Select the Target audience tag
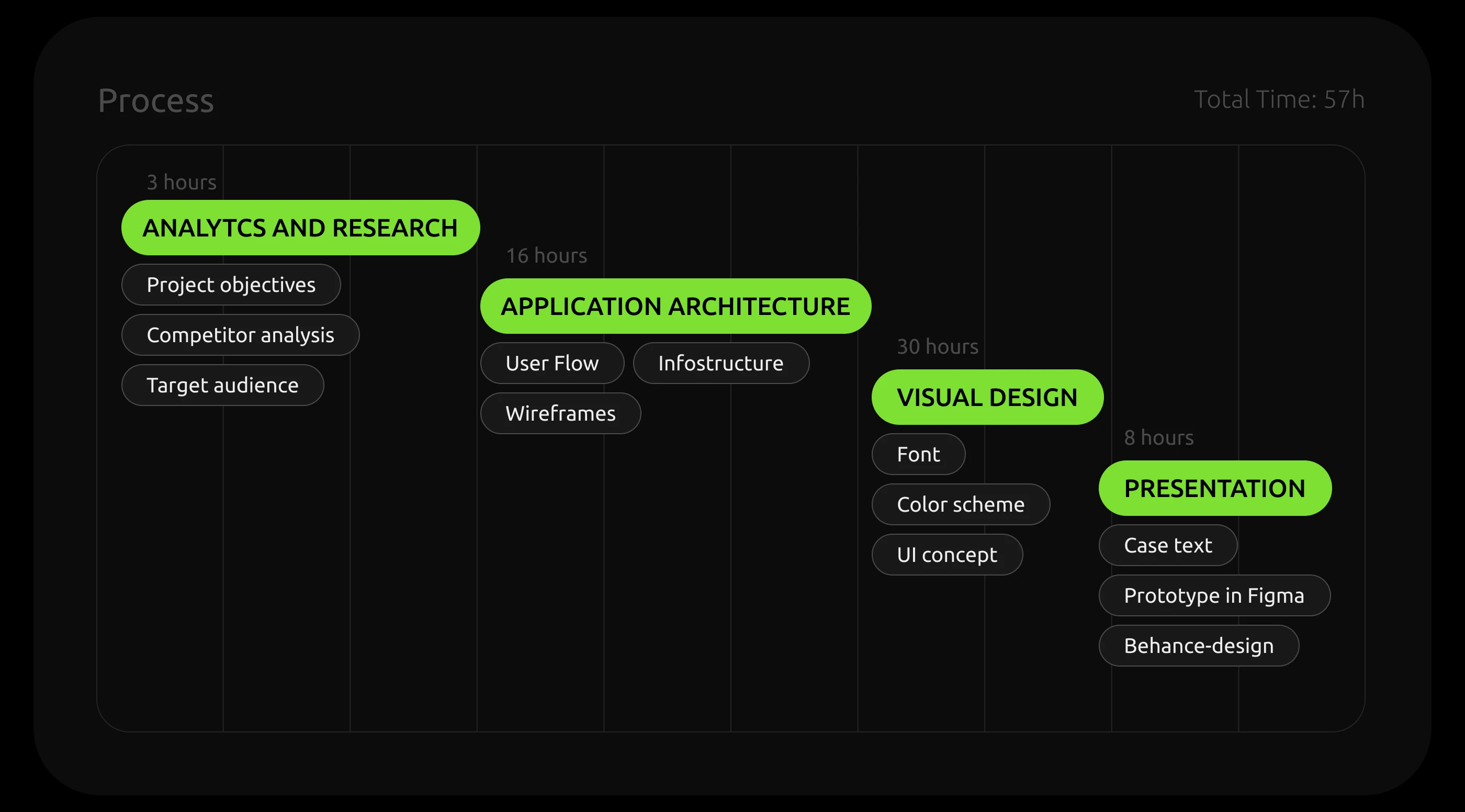The image size is (1465, 812). [x=222, y=385]
